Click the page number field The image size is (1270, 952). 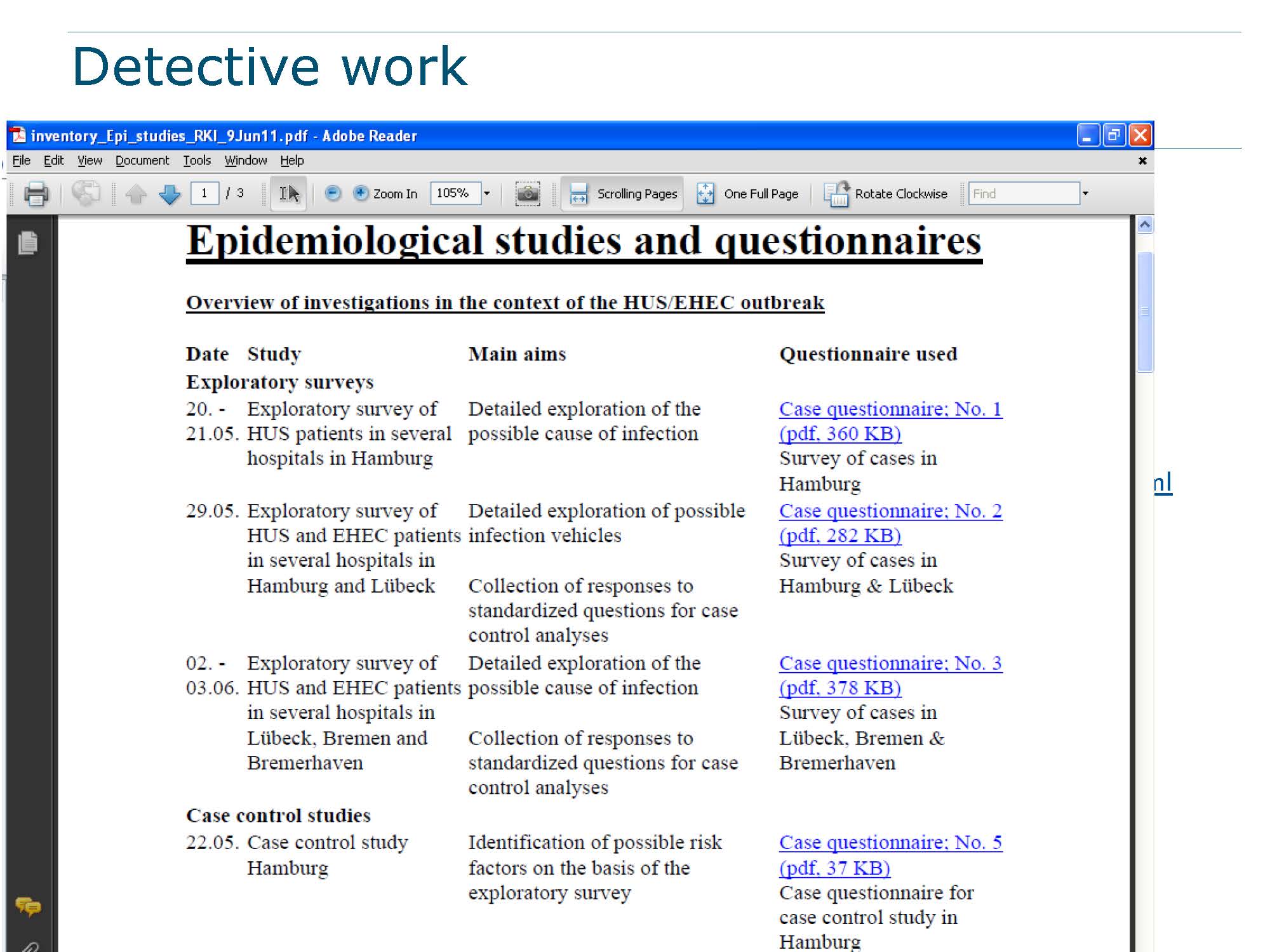pyautogui.click(x=204, y=193)
